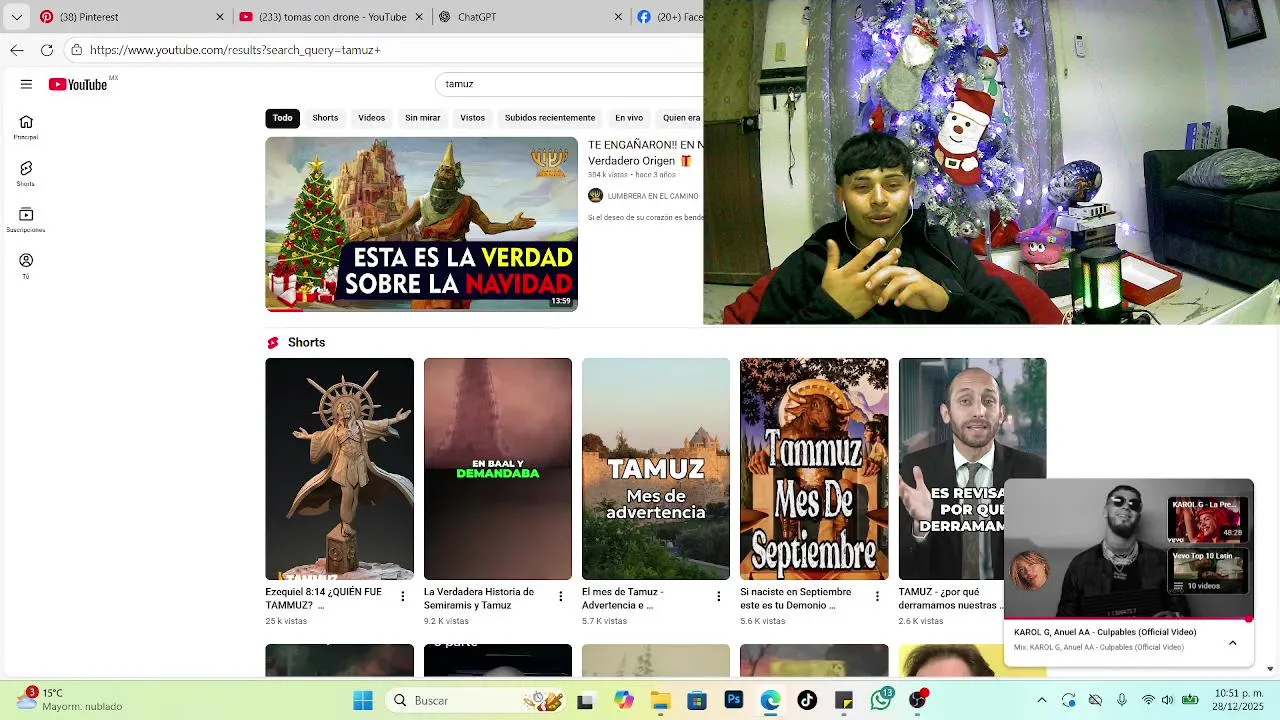
Task: Open the Ezequiel 8:14 QUIÉN FUE TAMMUZ short
Action: coord(339,469)
